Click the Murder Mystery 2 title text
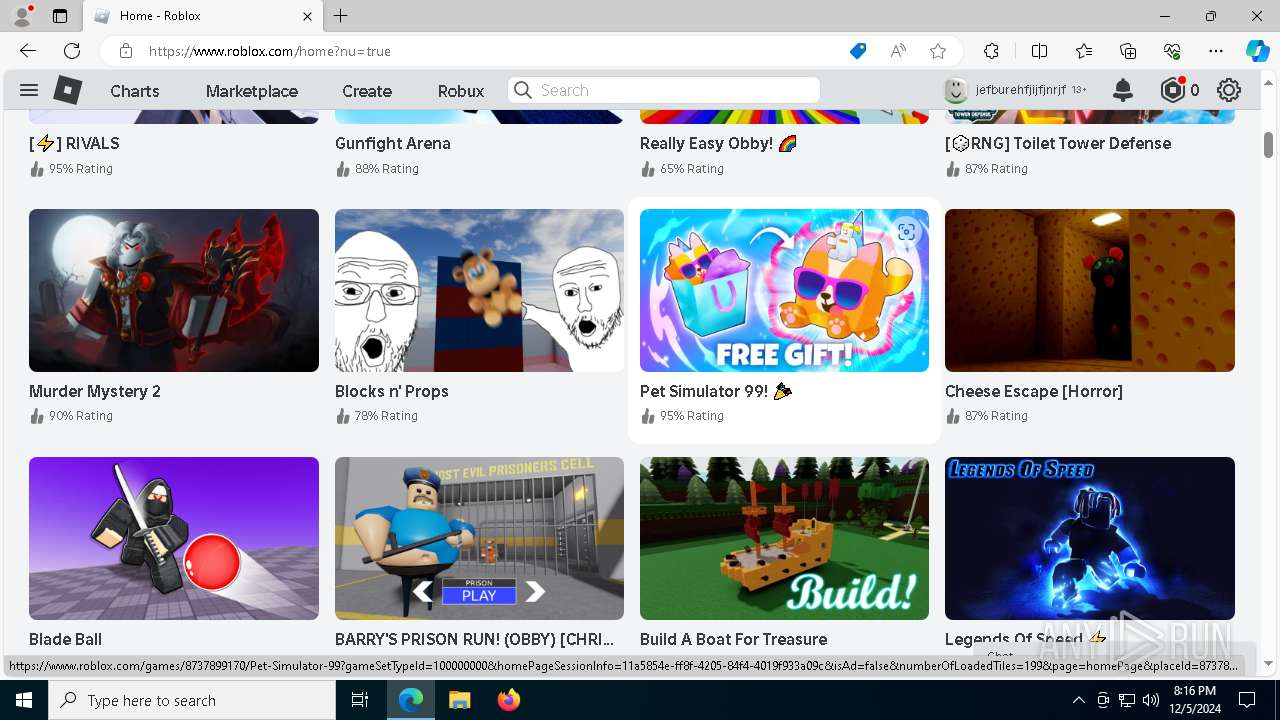Image resolution: width=1280 pixels, height=720 pixels. (95, 391)
